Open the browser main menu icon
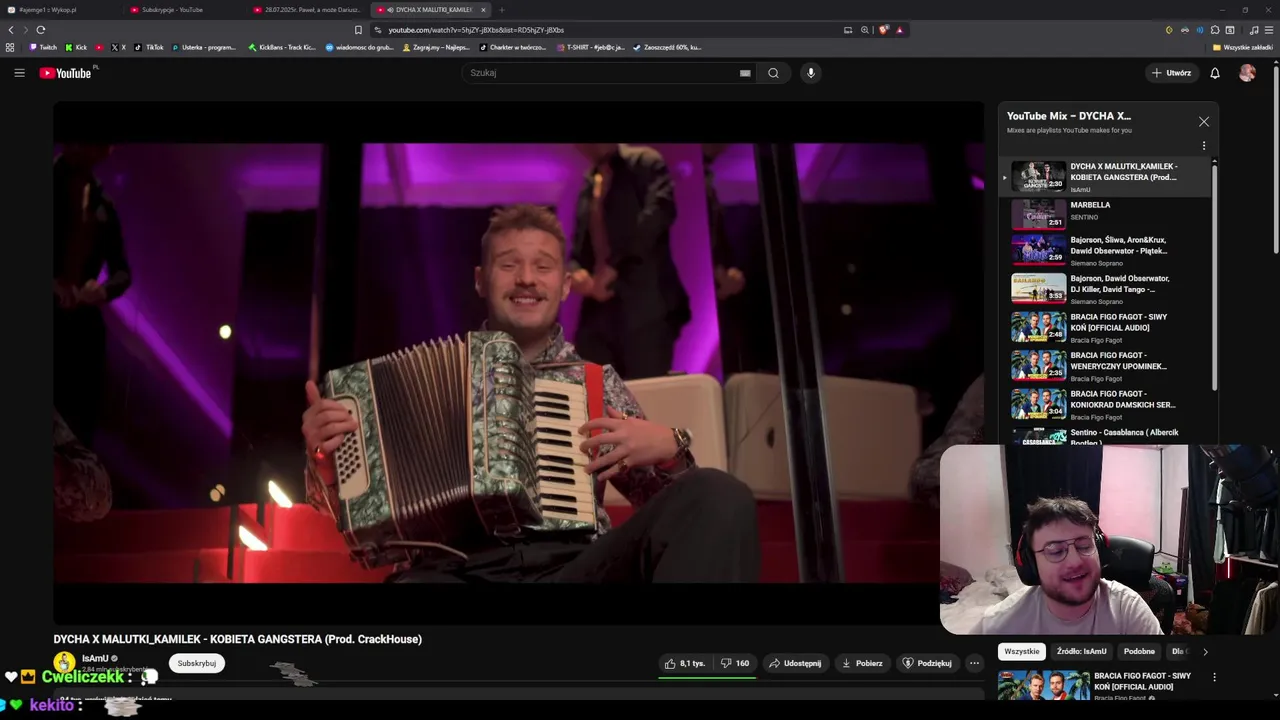This screenshot has width=1280, height=720. click(1269, 30)
